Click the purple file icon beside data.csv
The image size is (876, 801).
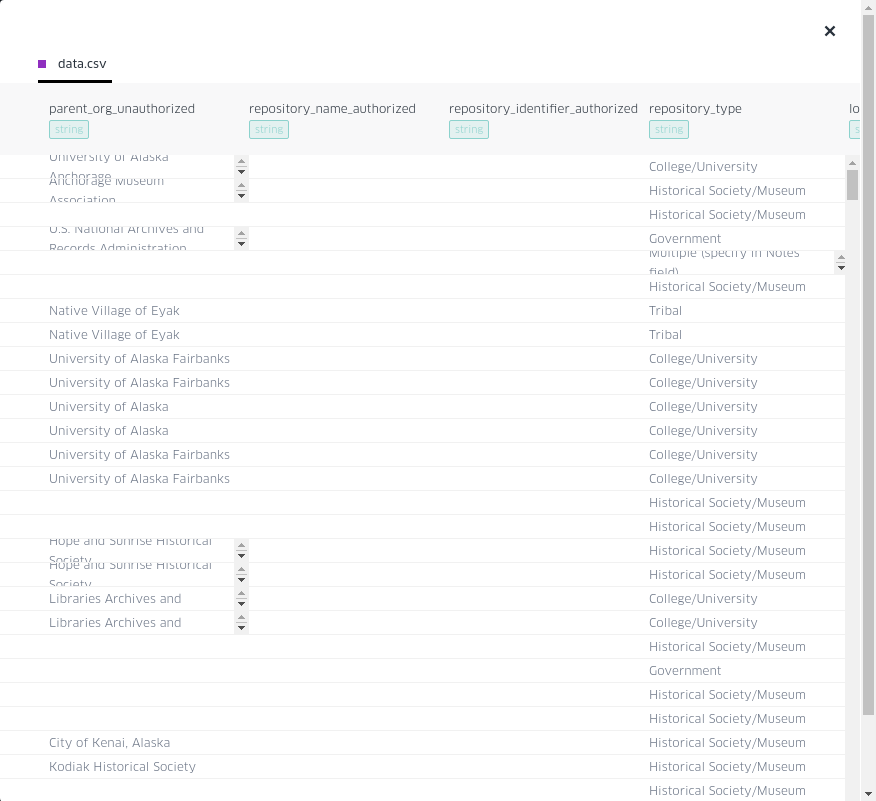click(x=41, y=63)
